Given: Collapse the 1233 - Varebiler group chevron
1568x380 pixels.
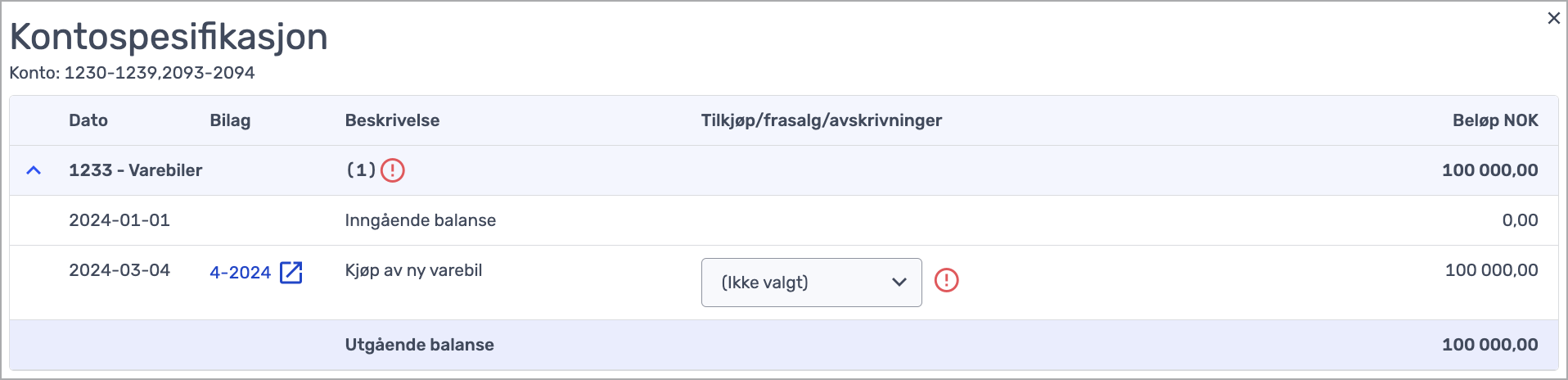Looking at the screenshot, I should (34, 170).
